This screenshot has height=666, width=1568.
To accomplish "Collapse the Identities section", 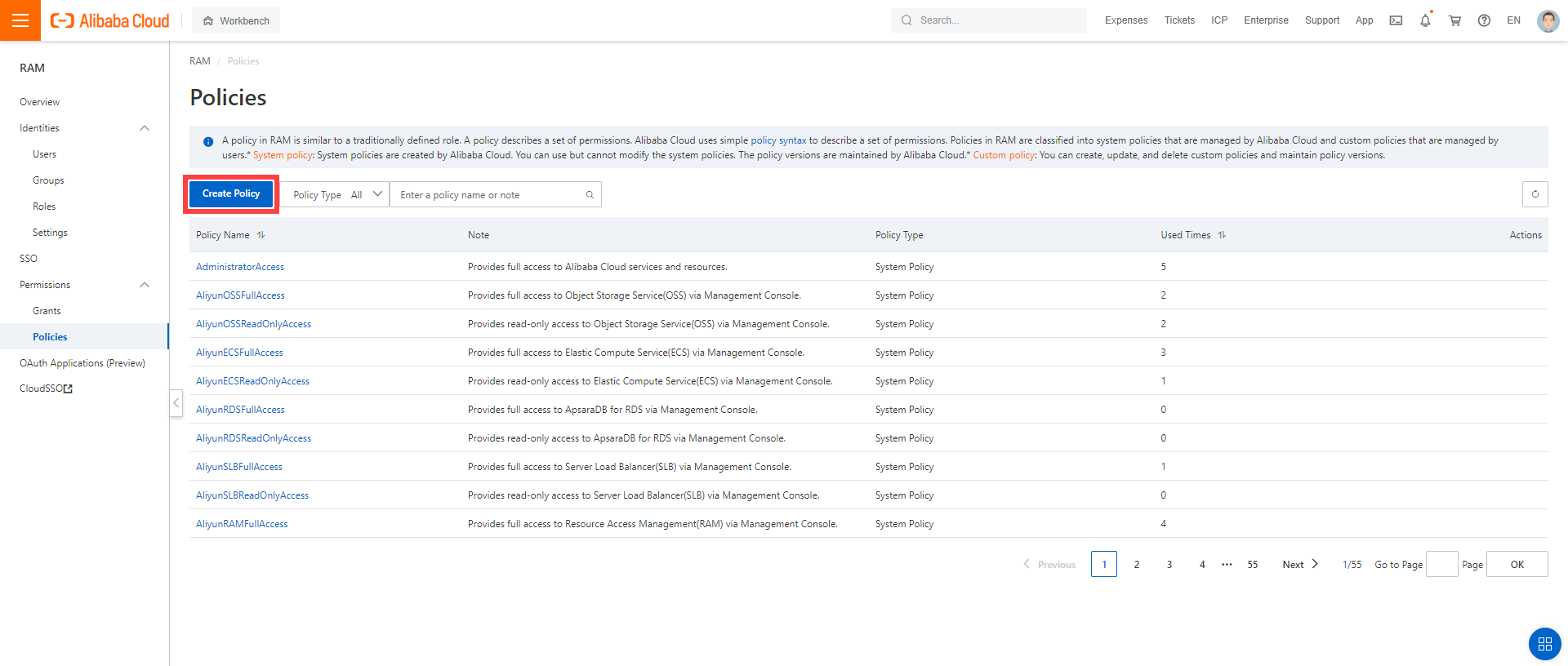I will pos(145,128).
